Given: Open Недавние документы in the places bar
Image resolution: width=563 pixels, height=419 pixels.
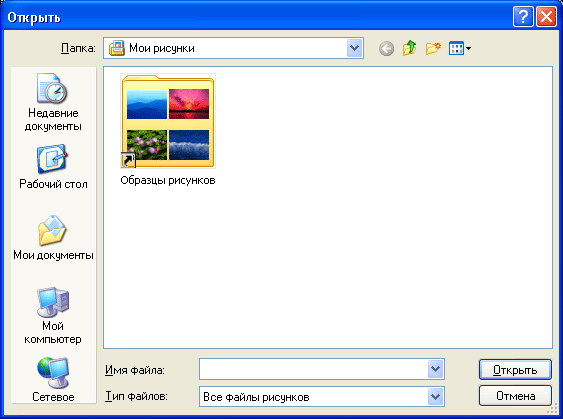Looking at the screenshot, I should click(x=53, y=102).
